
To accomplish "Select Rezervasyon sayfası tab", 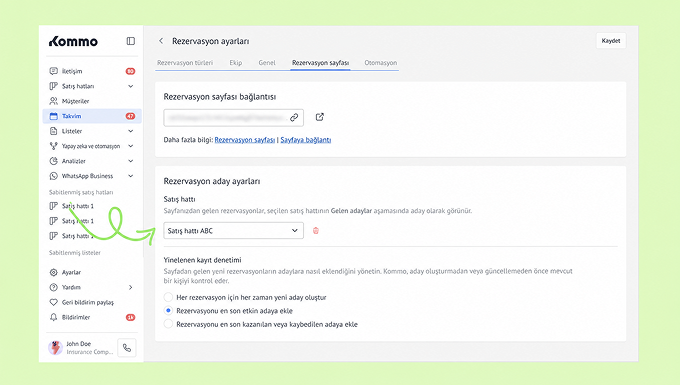I will pyautogui.click(x=320, y=63).
